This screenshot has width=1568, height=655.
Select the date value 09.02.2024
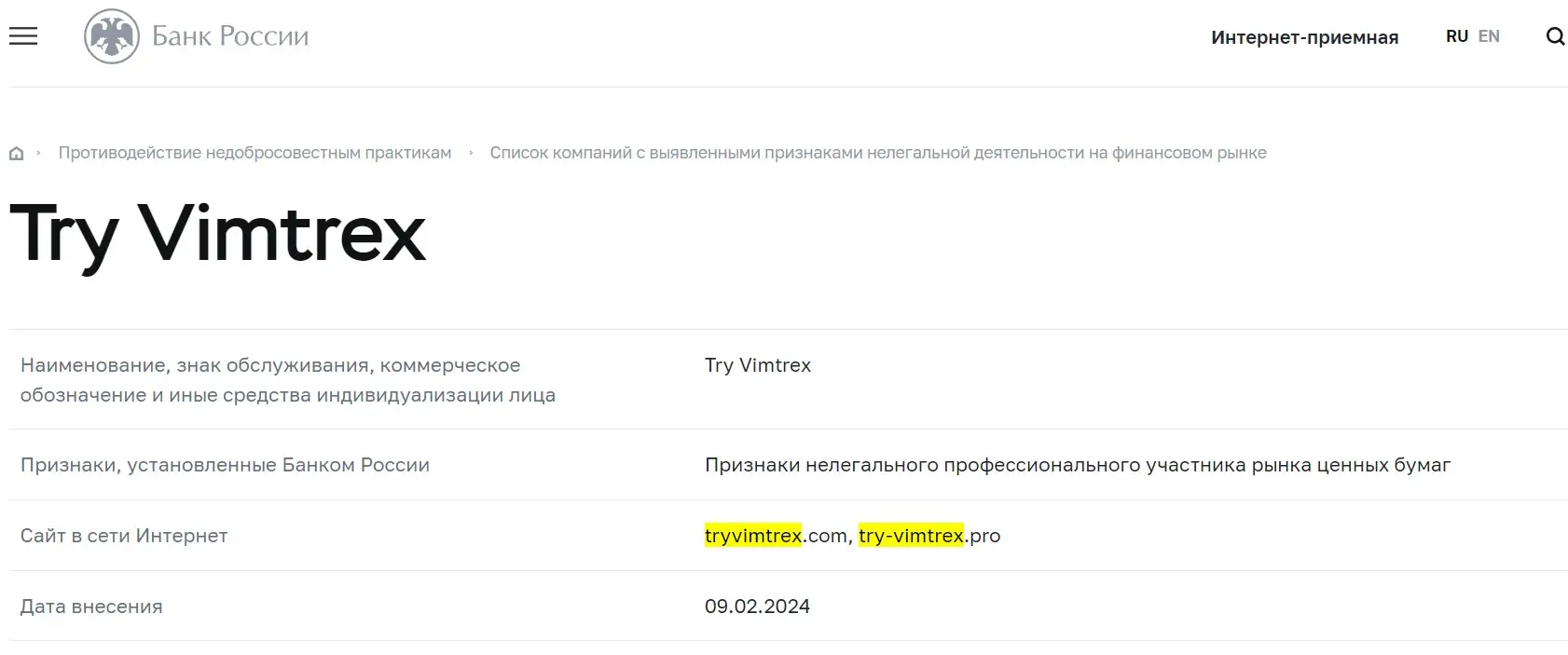[758, 606]
